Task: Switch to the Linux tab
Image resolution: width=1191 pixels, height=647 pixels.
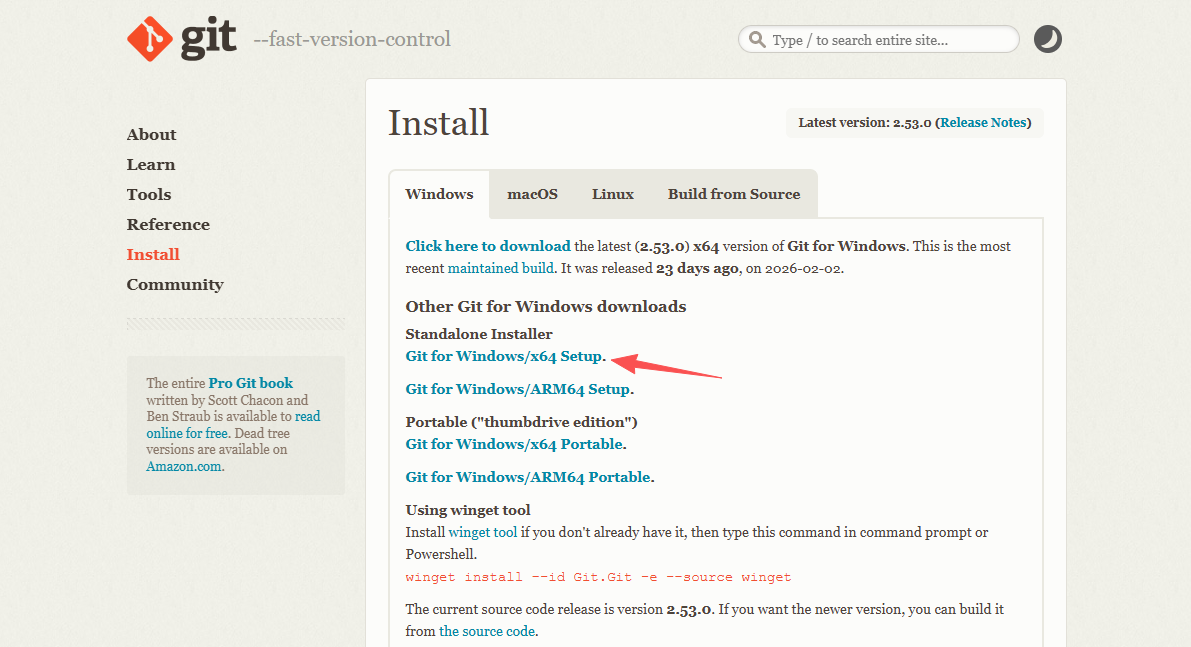Action: pos(612,194)
